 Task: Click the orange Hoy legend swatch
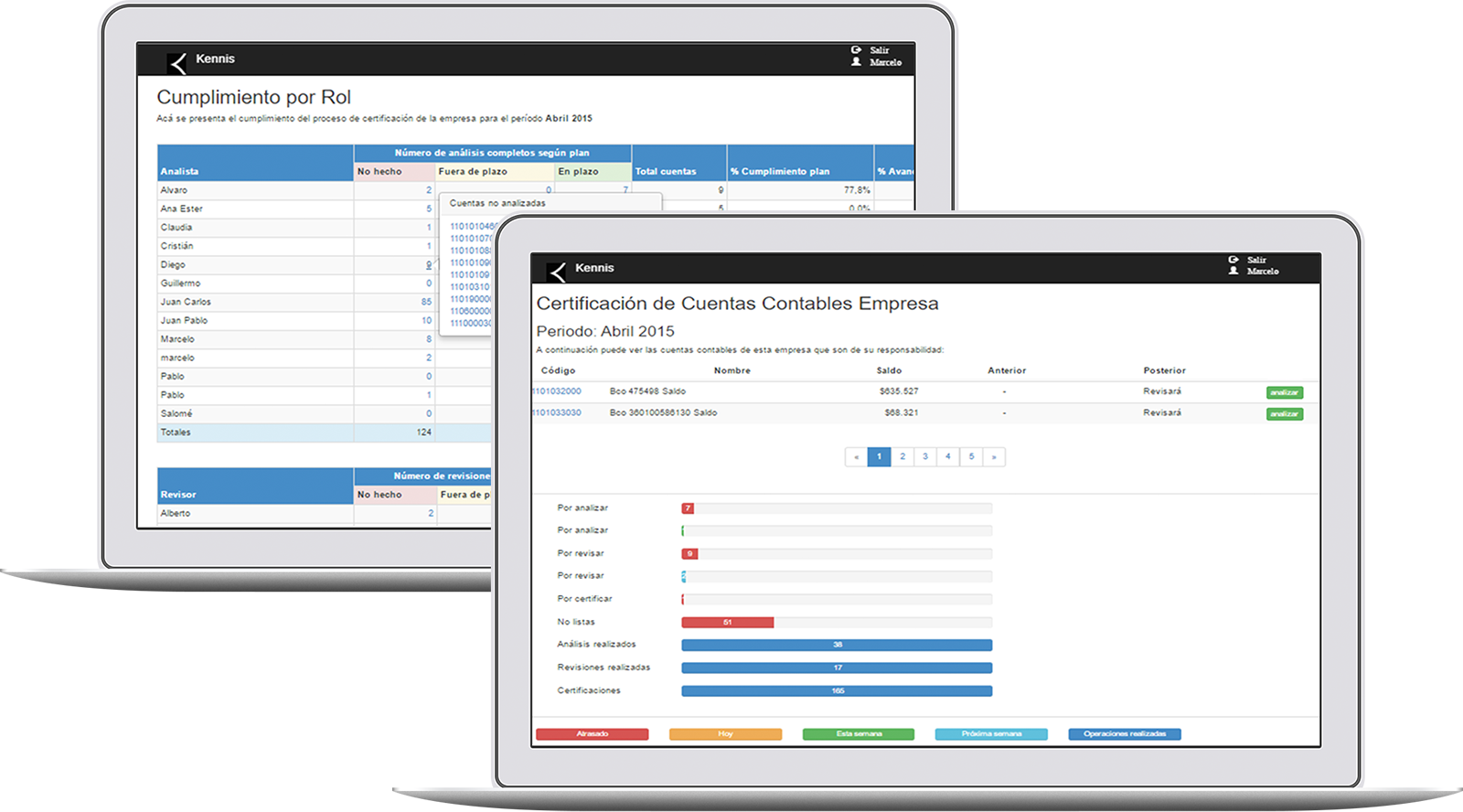(725, 734)
